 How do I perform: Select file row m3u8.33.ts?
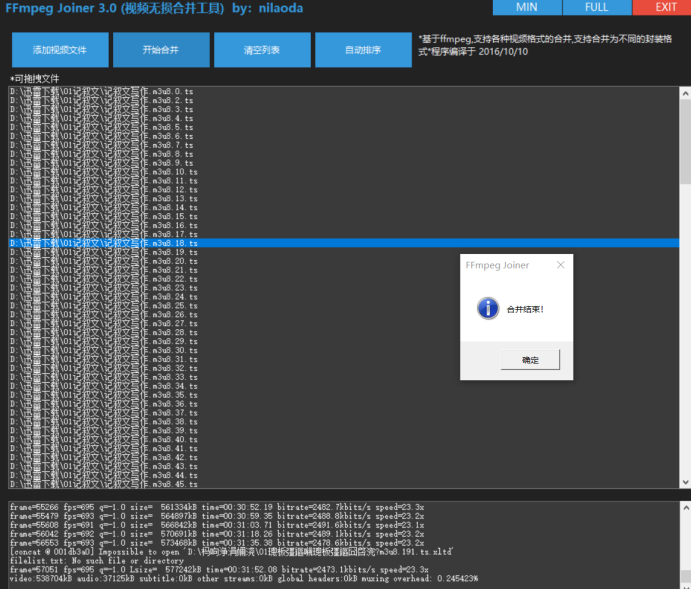pyautogui.click(x=344, y=377)
